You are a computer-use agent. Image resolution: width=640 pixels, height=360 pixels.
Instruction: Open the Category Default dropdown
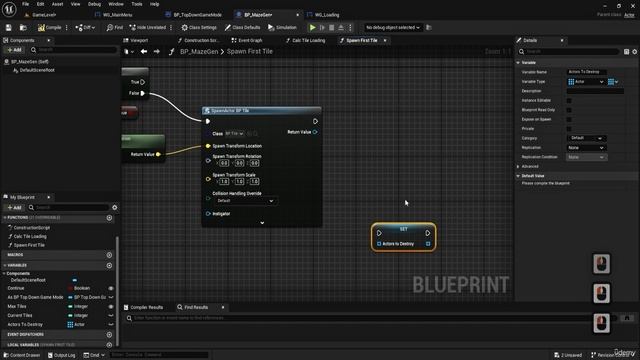(586, 138)
